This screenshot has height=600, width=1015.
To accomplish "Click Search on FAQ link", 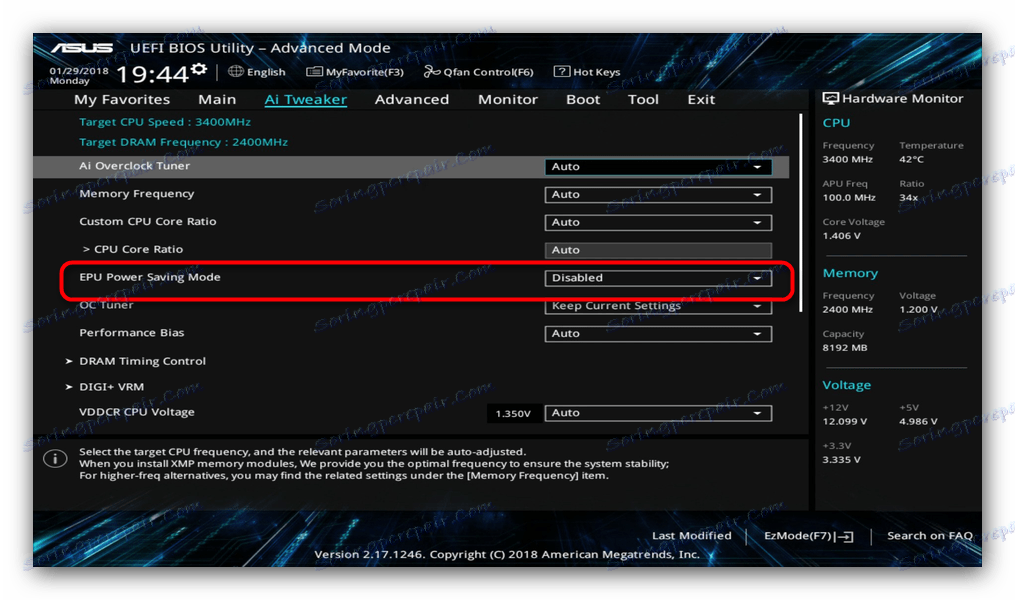I will pyautogui.click(x=930, y=536).
